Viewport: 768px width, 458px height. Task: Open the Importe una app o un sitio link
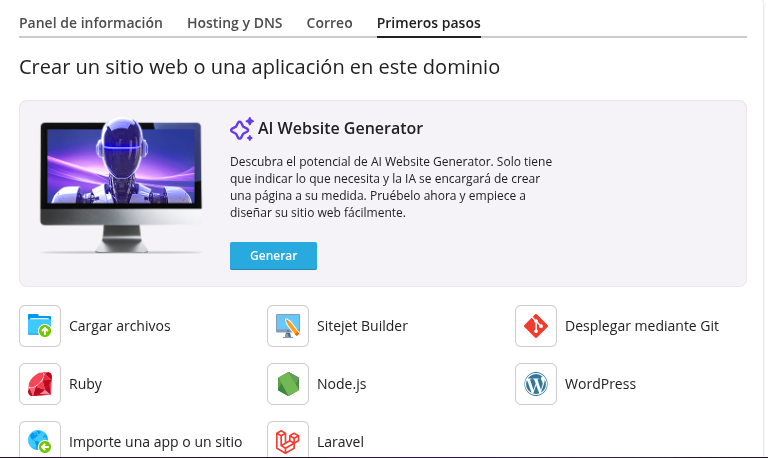pos(155,442)
